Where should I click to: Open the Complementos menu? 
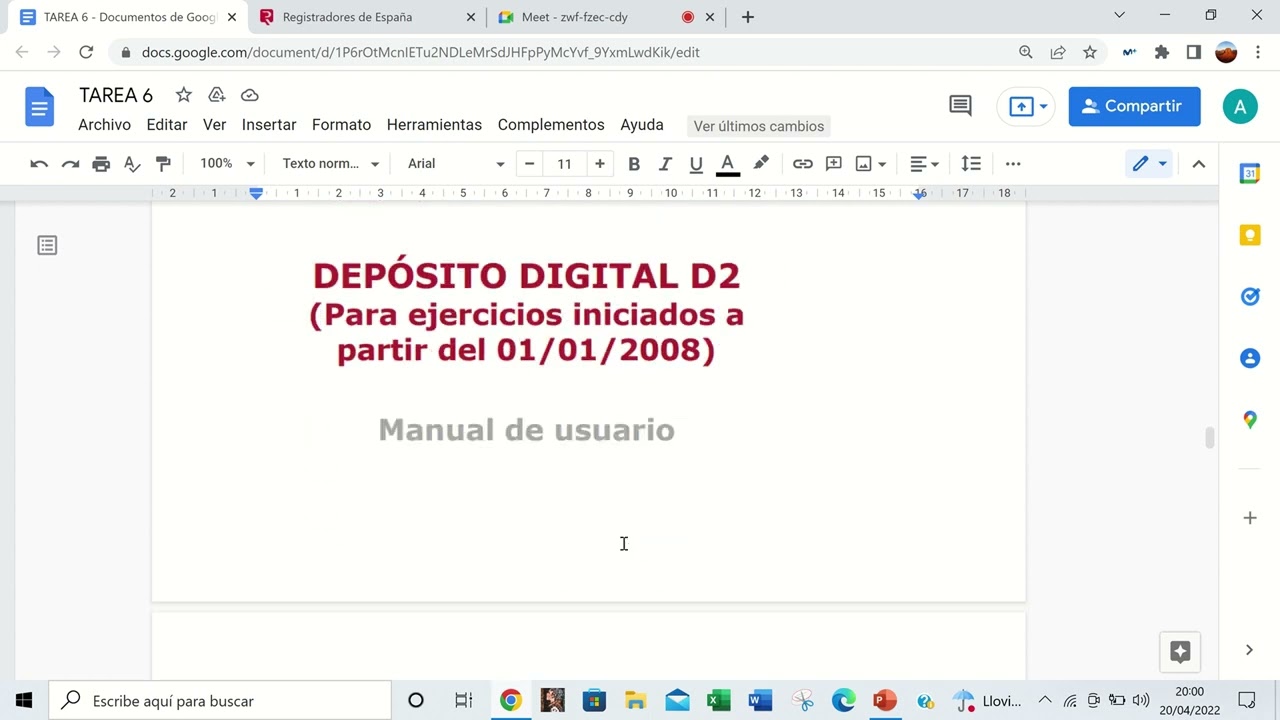coord(551,125)
